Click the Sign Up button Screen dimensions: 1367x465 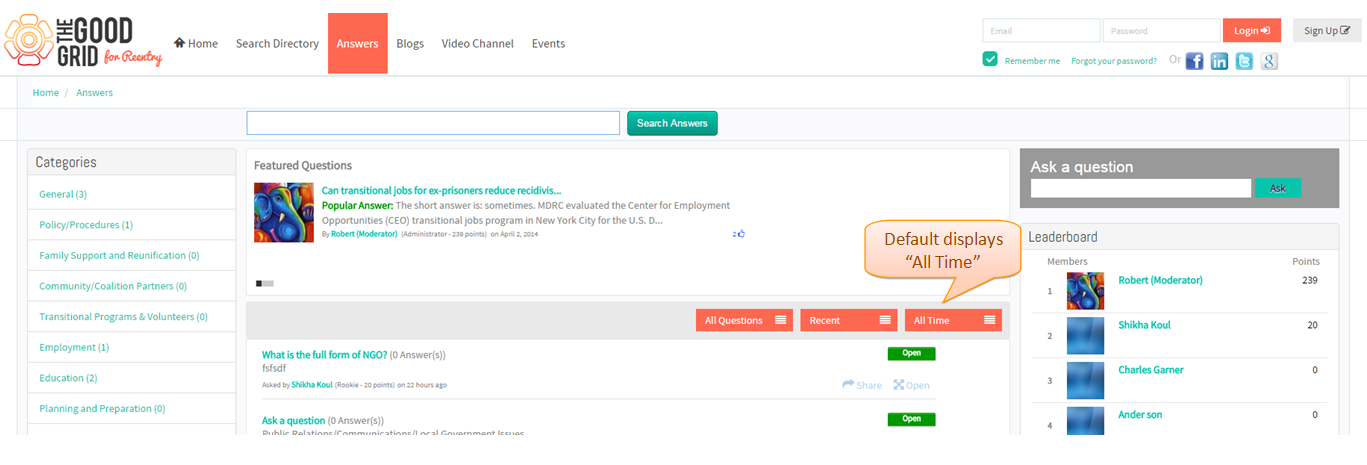[x=1327, y=31]
